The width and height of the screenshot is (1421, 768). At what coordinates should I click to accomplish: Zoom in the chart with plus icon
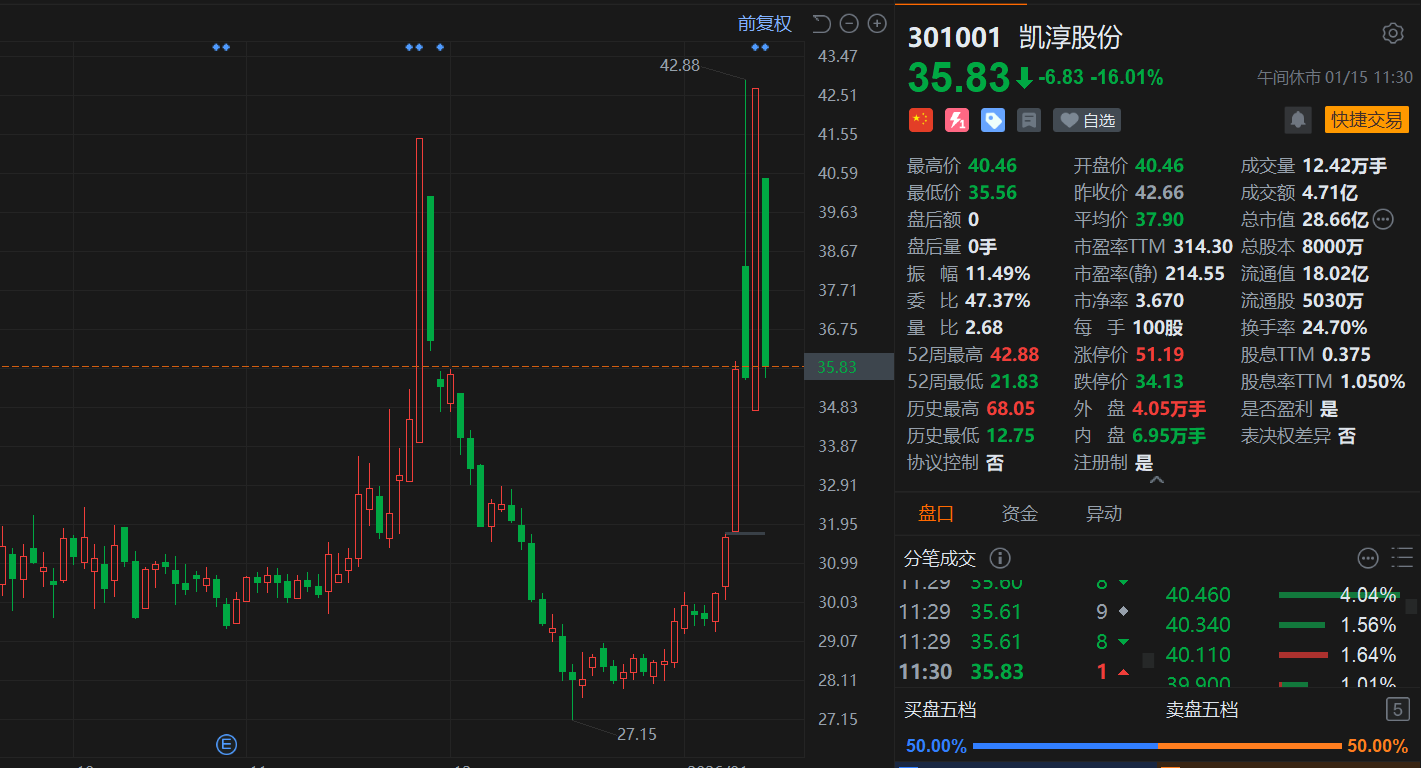pos(877,24)
